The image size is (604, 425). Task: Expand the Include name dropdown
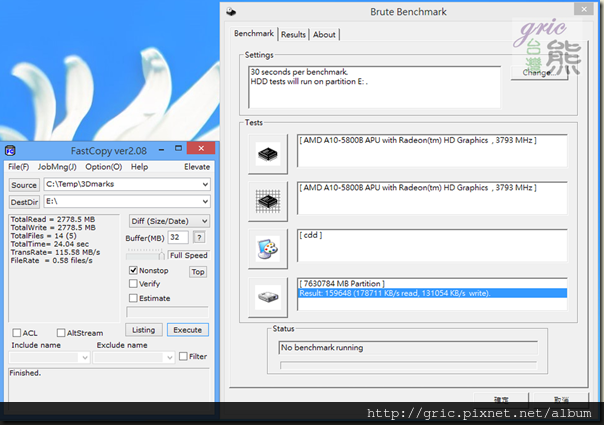coord(85,358)
